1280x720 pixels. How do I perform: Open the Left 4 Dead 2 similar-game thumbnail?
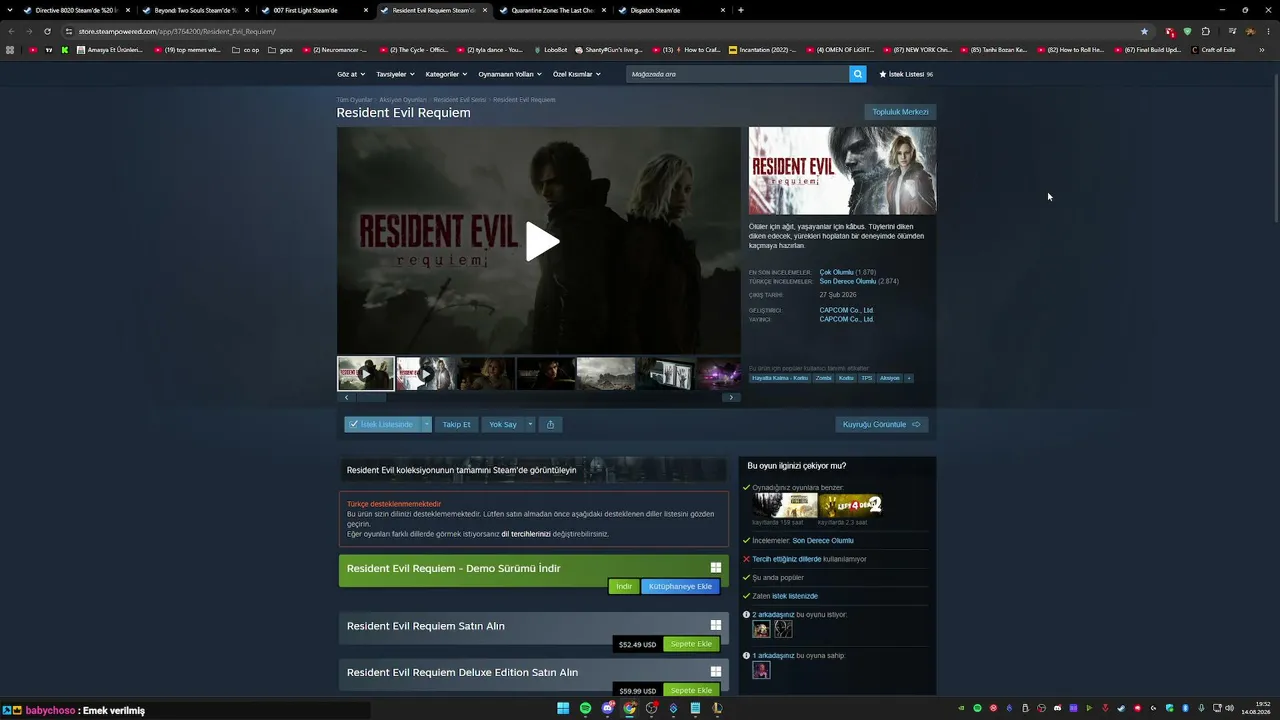click(851, 505)
